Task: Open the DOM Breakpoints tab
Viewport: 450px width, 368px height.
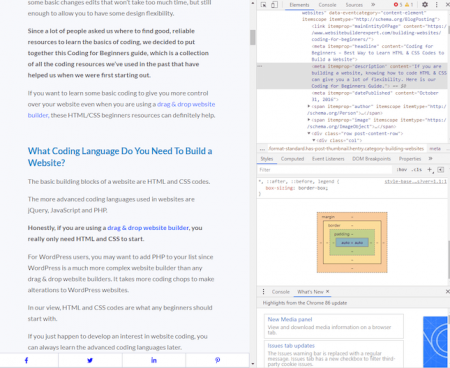Action: tap(371, 159)
